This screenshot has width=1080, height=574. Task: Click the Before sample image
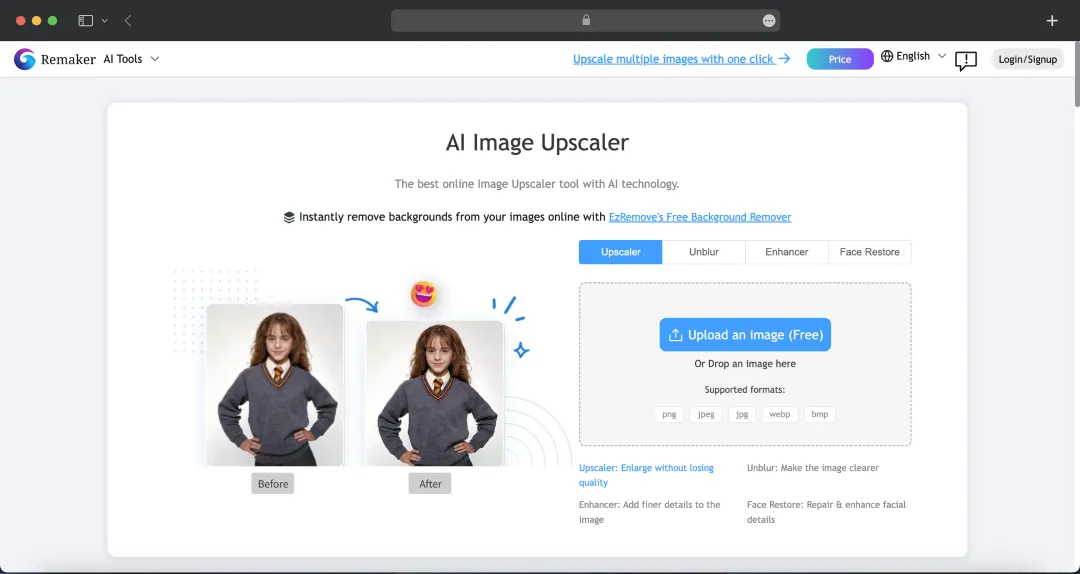click(275, 385)
